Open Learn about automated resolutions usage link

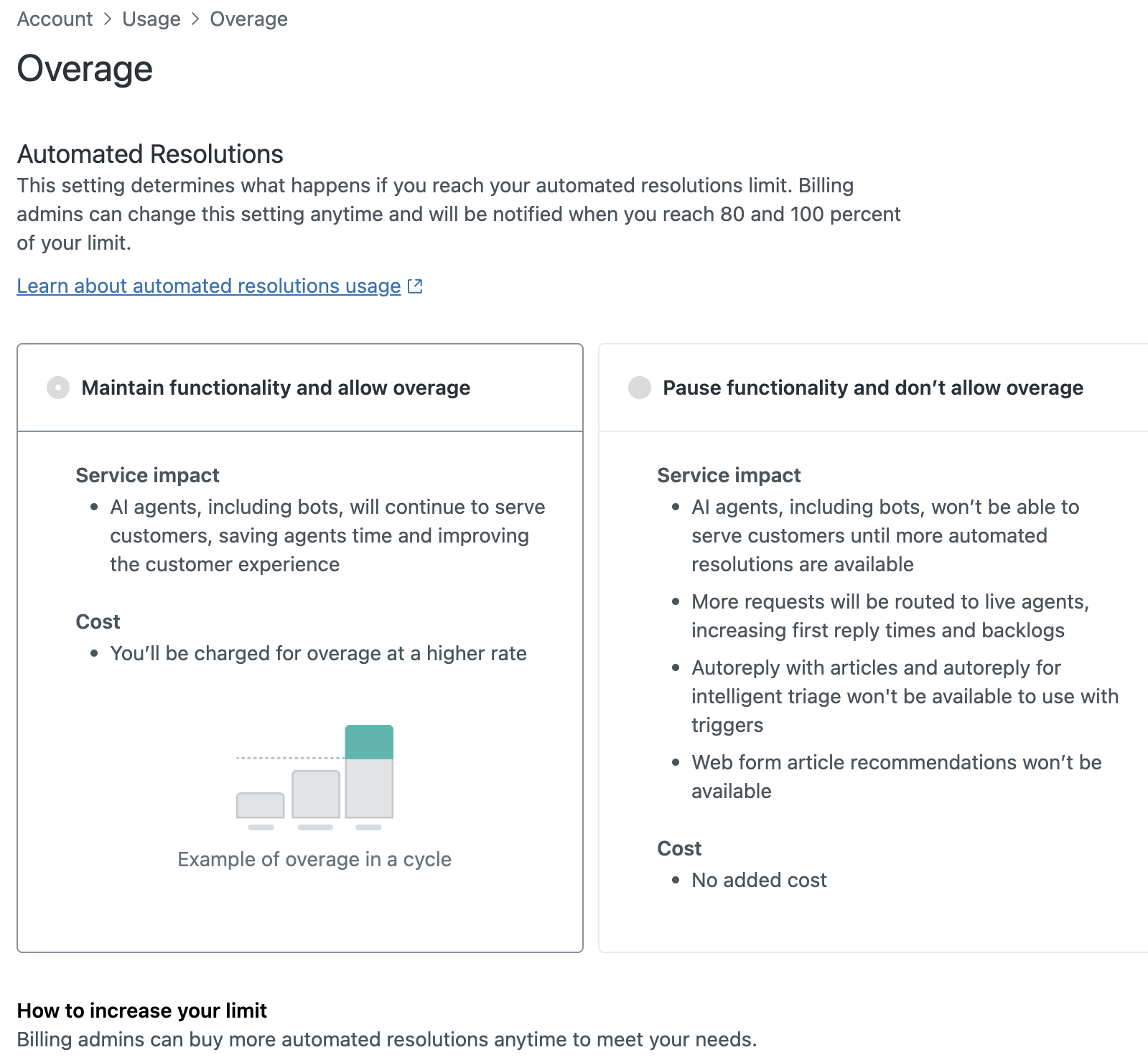pyautogui.click(x=209, y=286)
